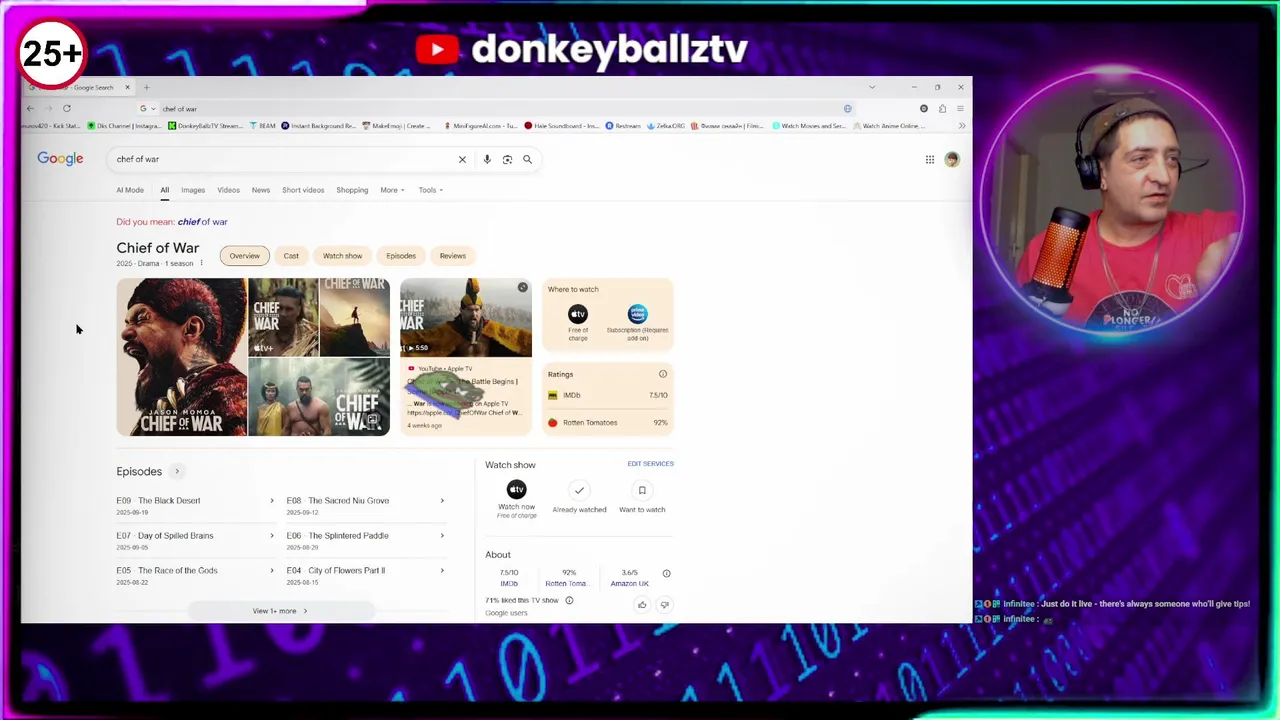
Task: Toggle Want to watch bookmark
Action: (x=642, y=490)
